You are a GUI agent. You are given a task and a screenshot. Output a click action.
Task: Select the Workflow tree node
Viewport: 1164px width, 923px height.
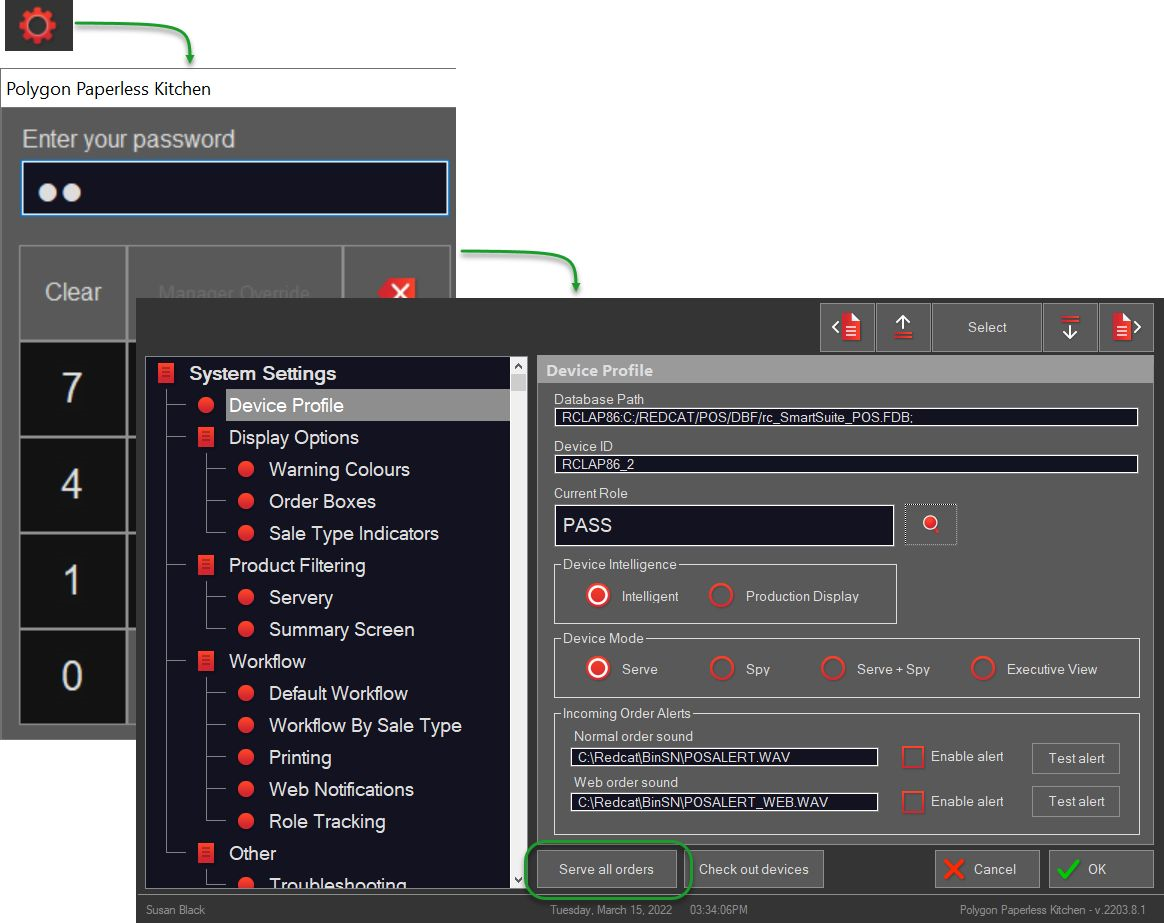(267, 661)
